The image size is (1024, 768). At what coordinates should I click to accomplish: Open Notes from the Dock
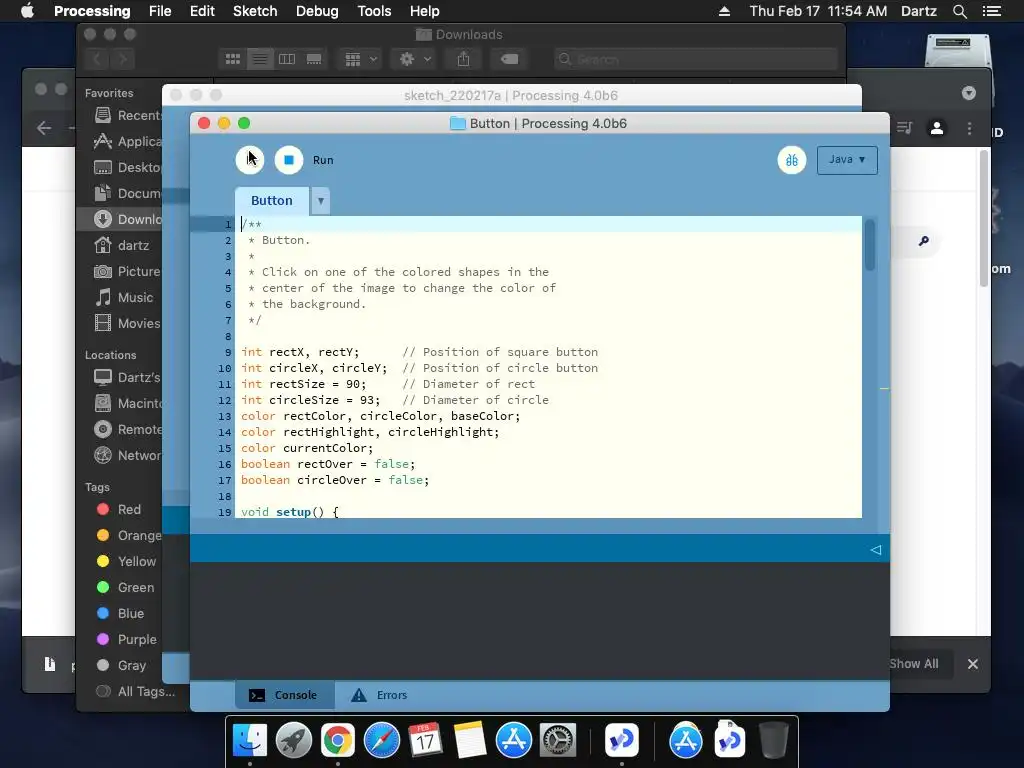click(470, 741)
